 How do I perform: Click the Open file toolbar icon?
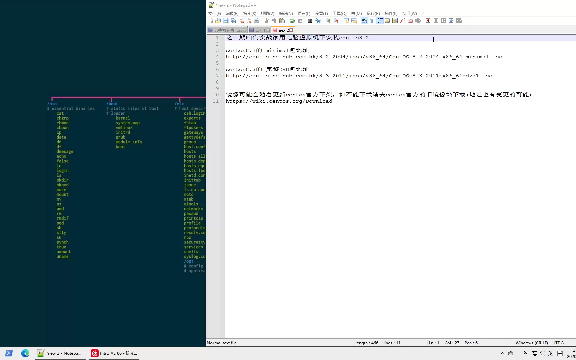218,21
